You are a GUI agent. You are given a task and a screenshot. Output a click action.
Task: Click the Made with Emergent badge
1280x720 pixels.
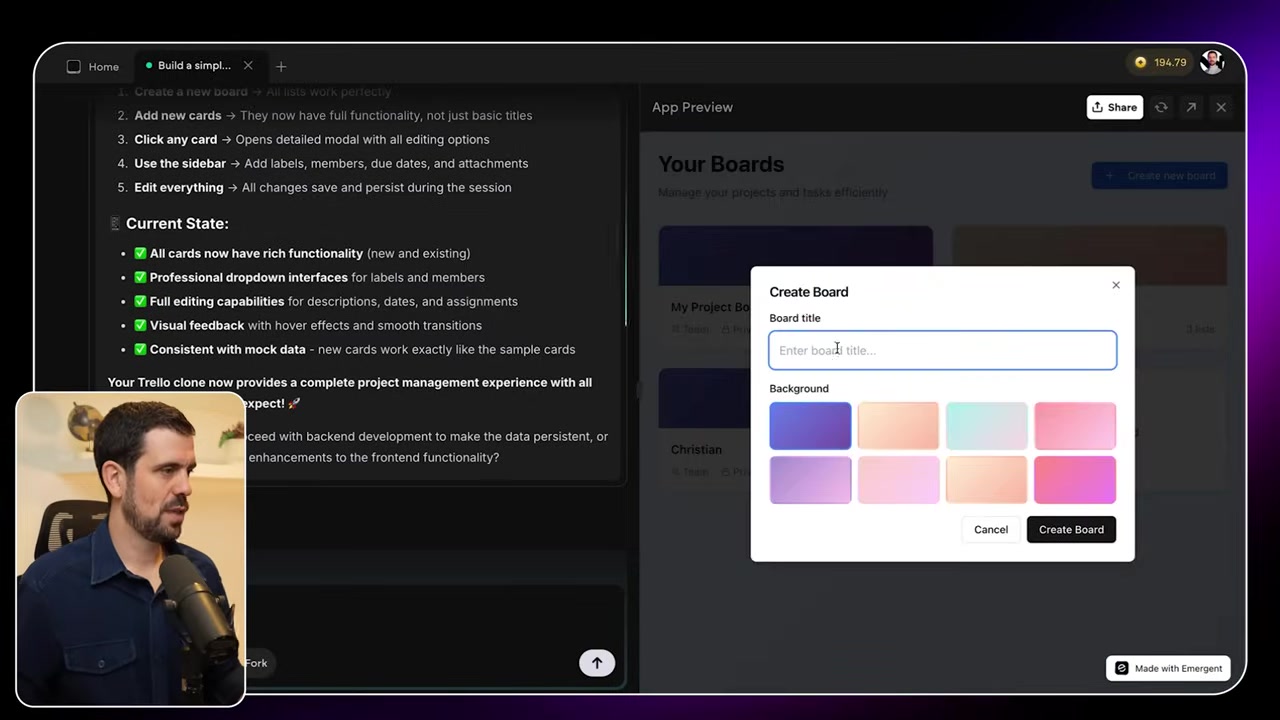coord(1168,668)
